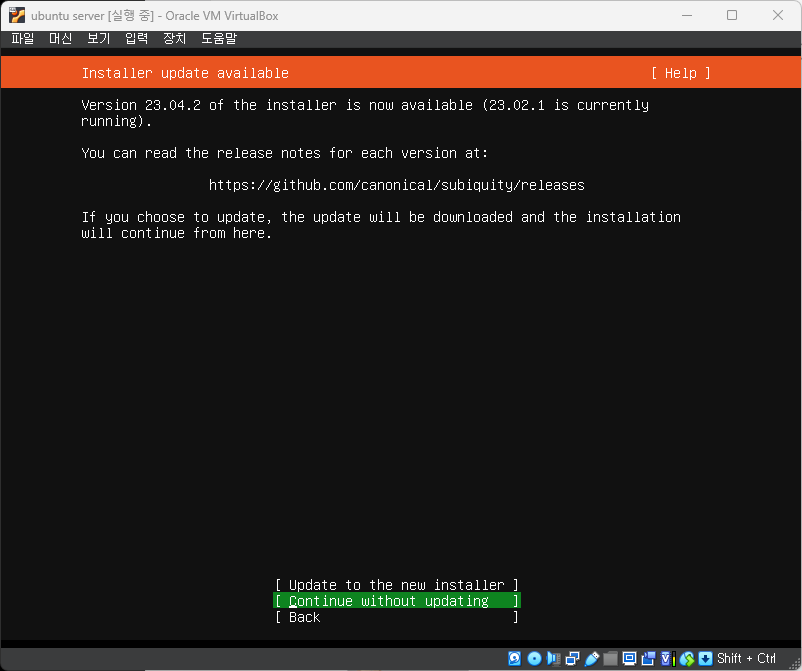Open the 파일 menu
802x671 pixels.
(x=23, y=38)
